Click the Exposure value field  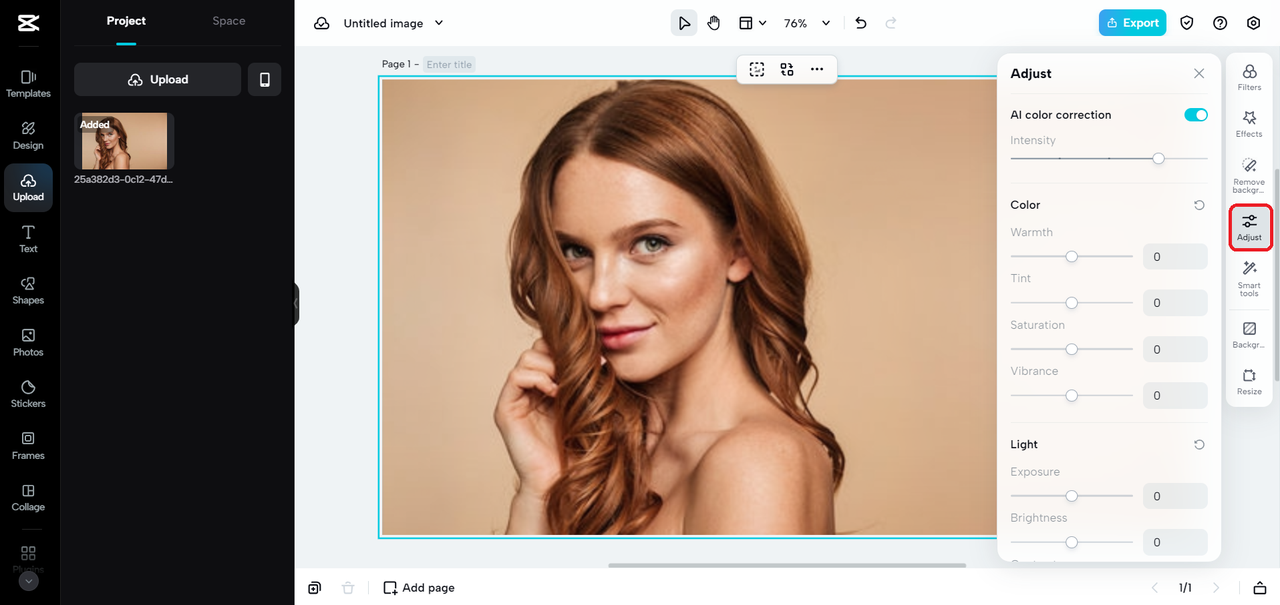pyautogui.click(x=1175, y=496)
